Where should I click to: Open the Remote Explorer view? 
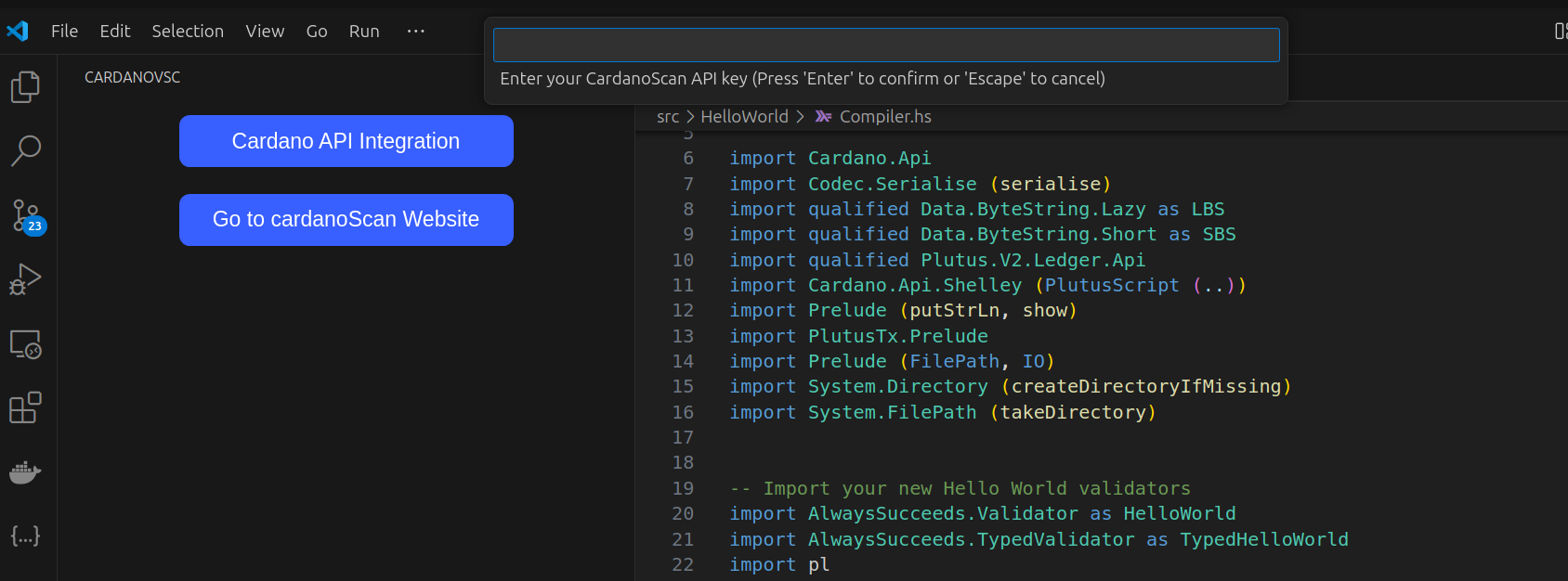point(25,344)
